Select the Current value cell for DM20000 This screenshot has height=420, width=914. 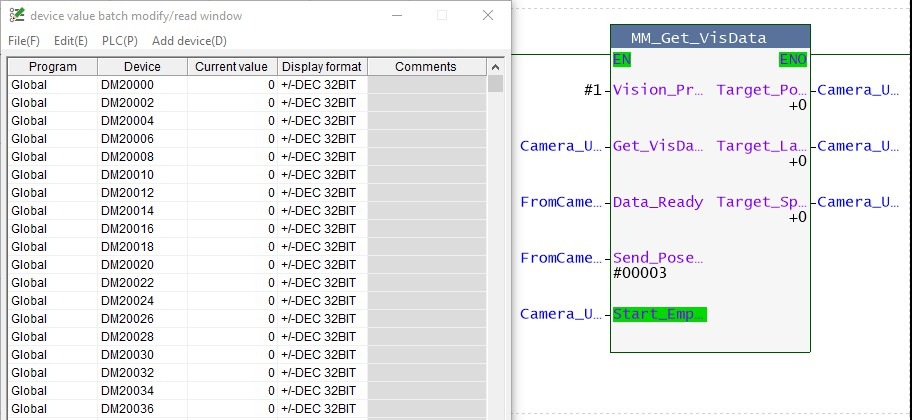pos(232,85)
